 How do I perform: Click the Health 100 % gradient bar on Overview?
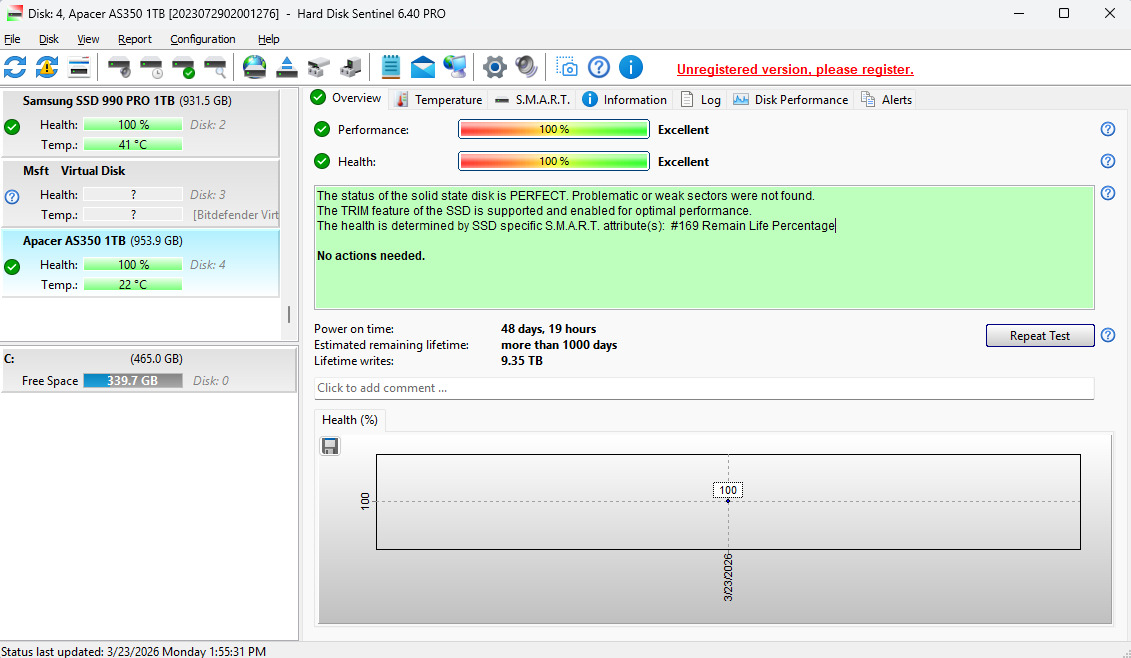coord(554,161)
